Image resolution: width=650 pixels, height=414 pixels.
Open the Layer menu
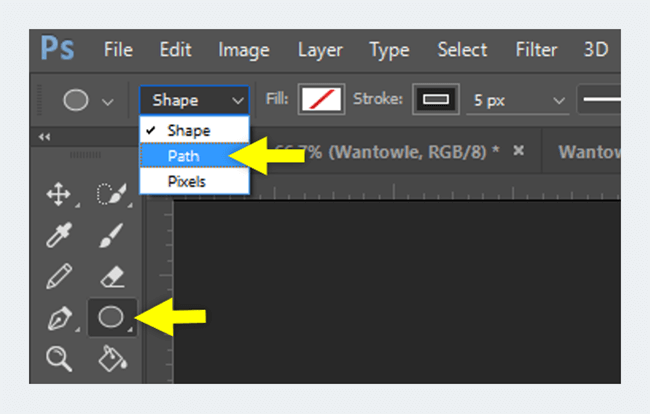click(x=320, y=50)
